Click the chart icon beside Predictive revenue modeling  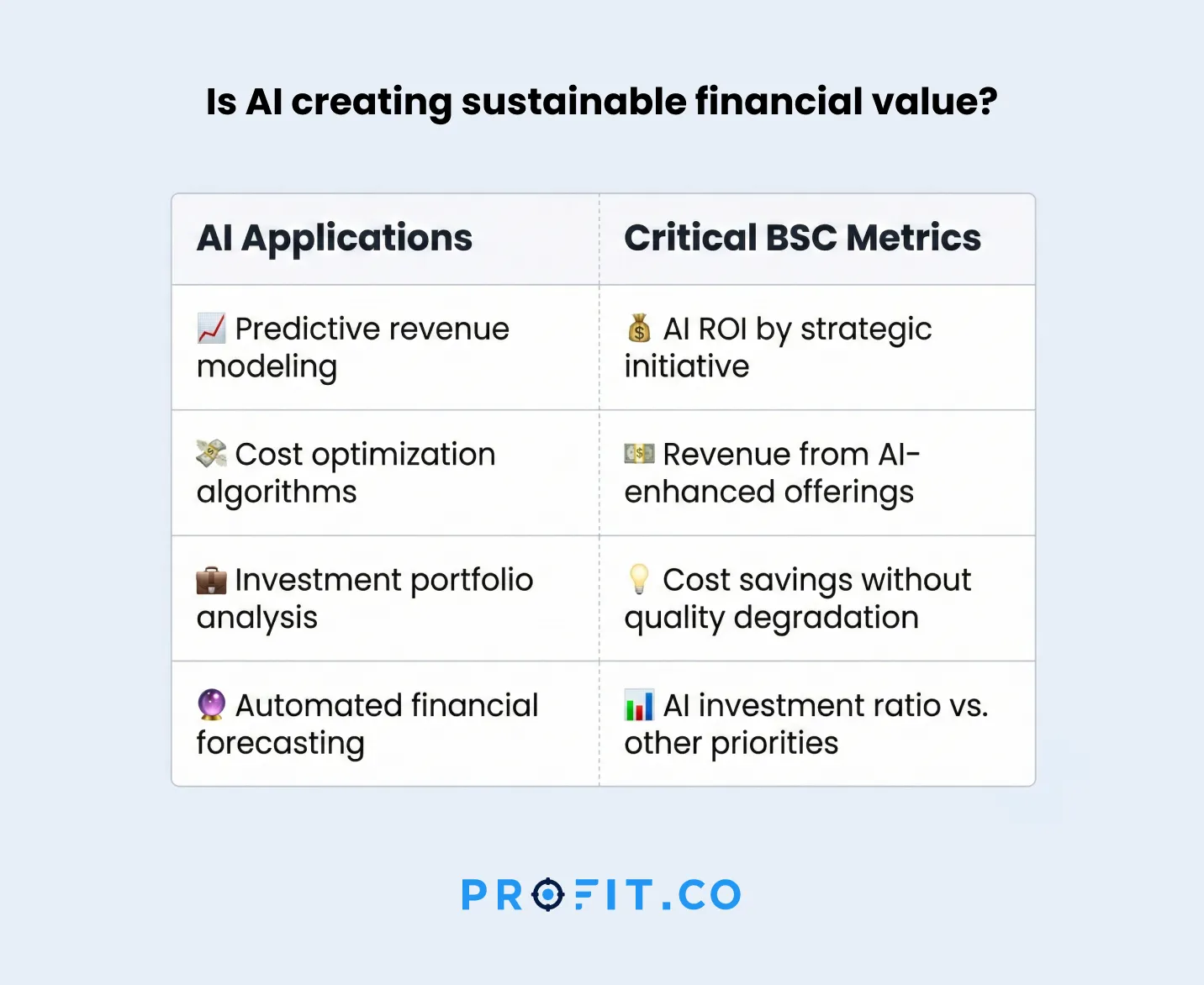click(x=211, y=329)
